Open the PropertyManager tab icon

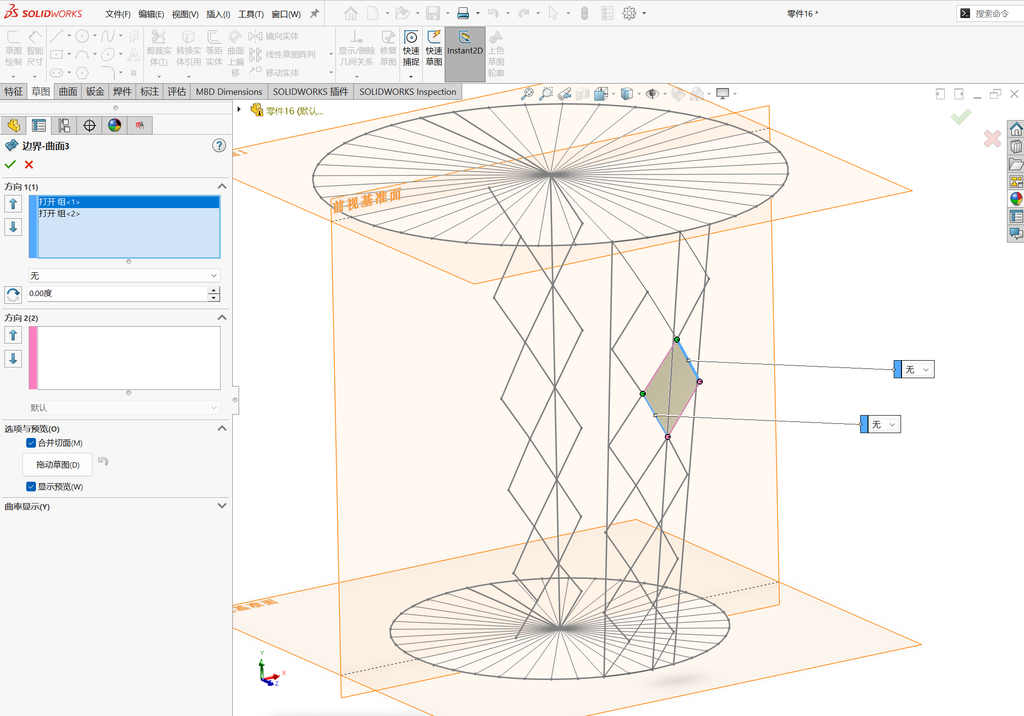click(x=39, y=125)
